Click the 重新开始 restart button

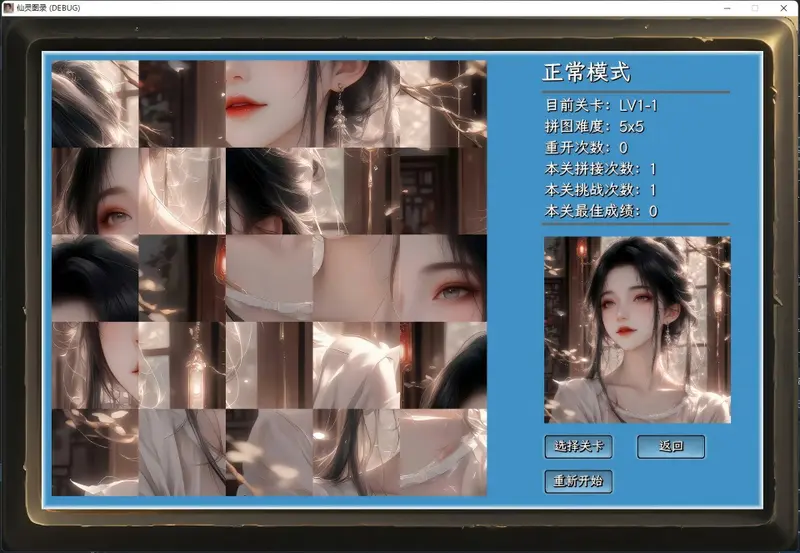[578, 481]
